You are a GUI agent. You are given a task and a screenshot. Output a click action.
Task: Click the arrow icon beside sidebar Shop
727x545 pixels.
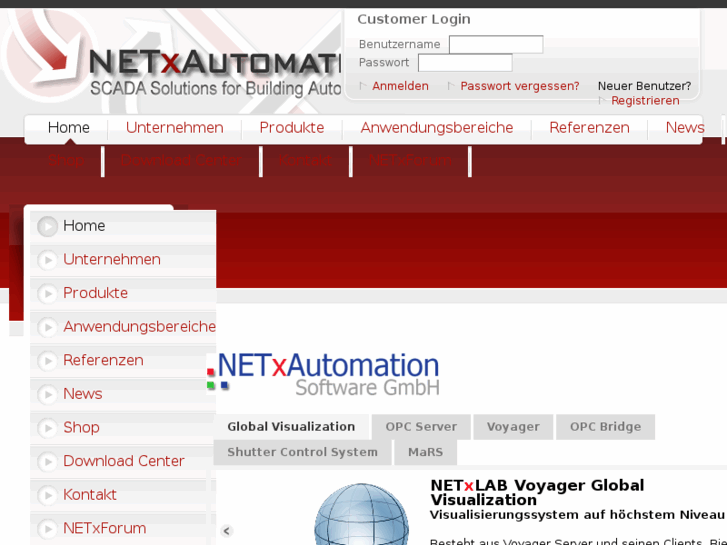tap(47, 428)
